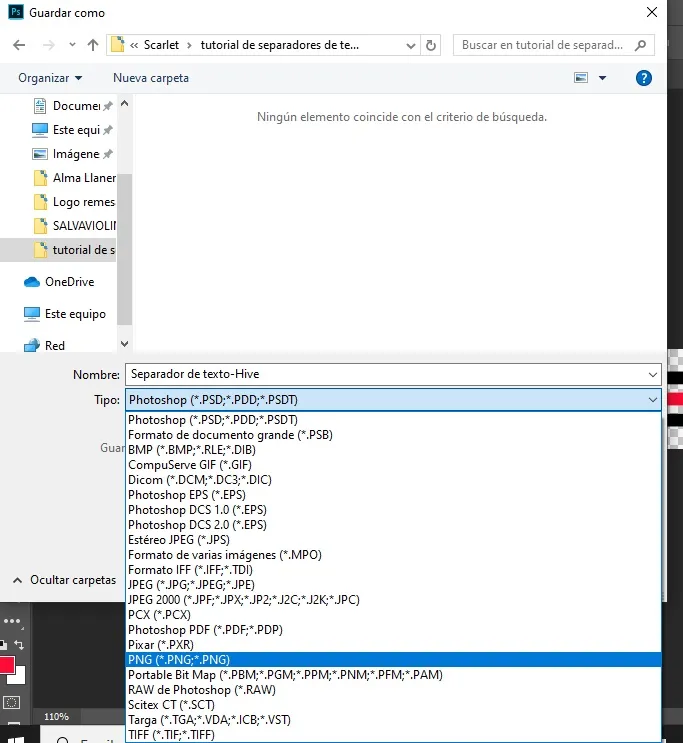Refresh the current folder view
683x743 pixels.
tap(431, 45)
